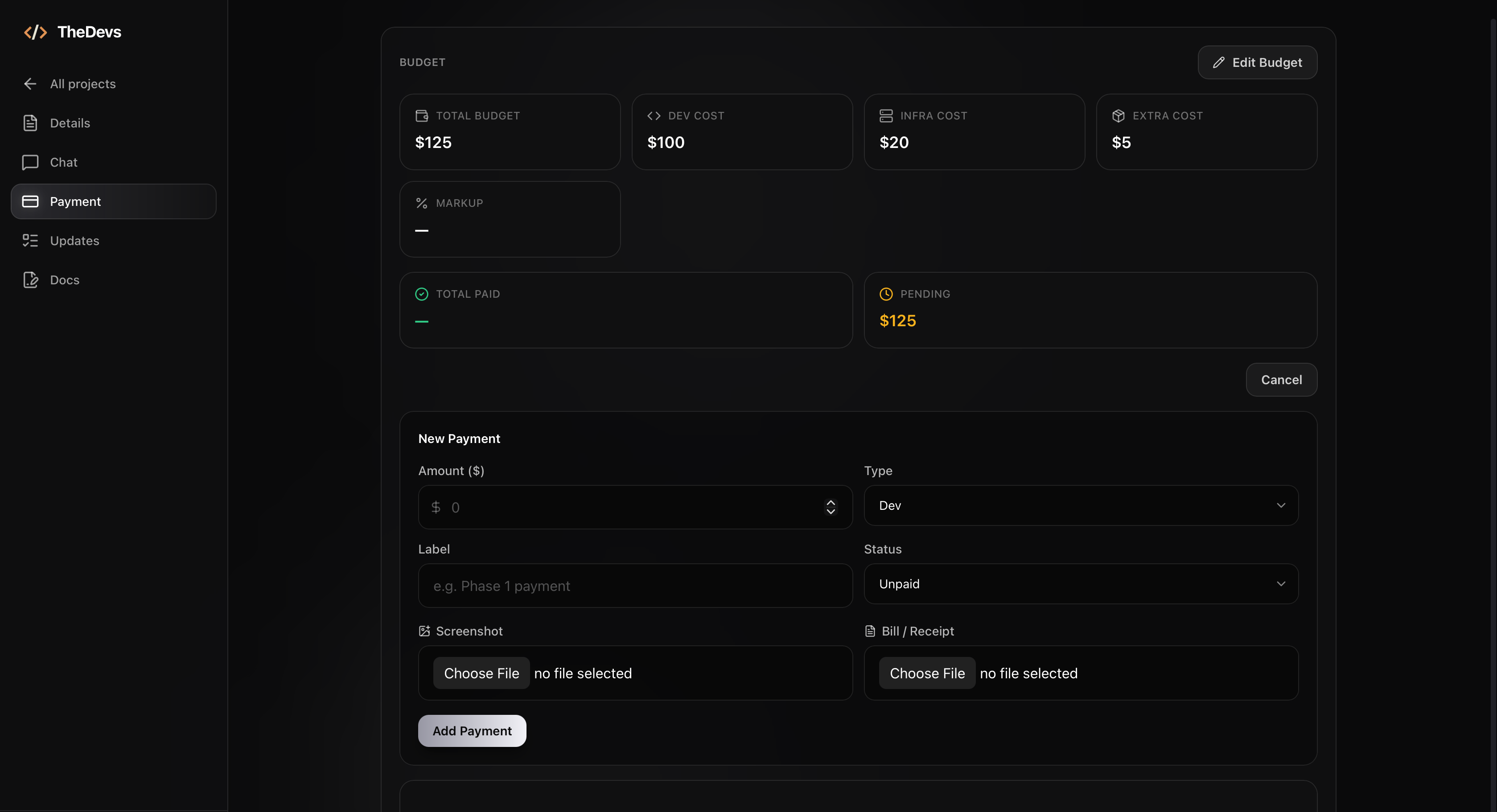Choose File for Bill / Receipt upload

point(927,673)
